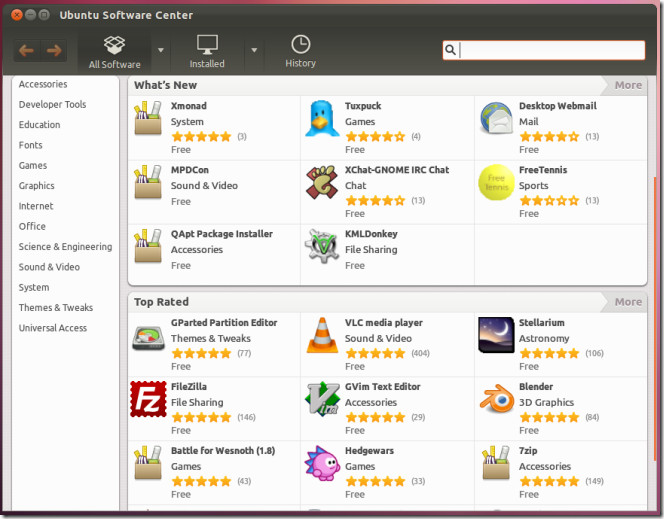Click More in the Top Rated section
This screenshot has height=519, width=664.
[628, 302]
